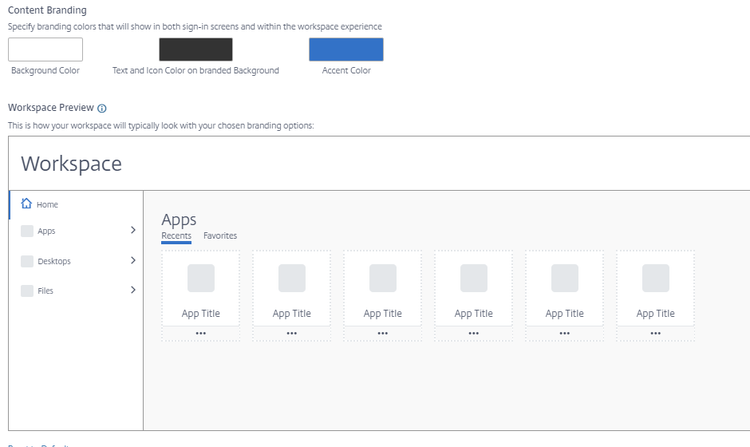Viewport: 750px width, 447px height.
Task: Open the fifth app card's ellipsis menu
Action: tap(564, 333)
